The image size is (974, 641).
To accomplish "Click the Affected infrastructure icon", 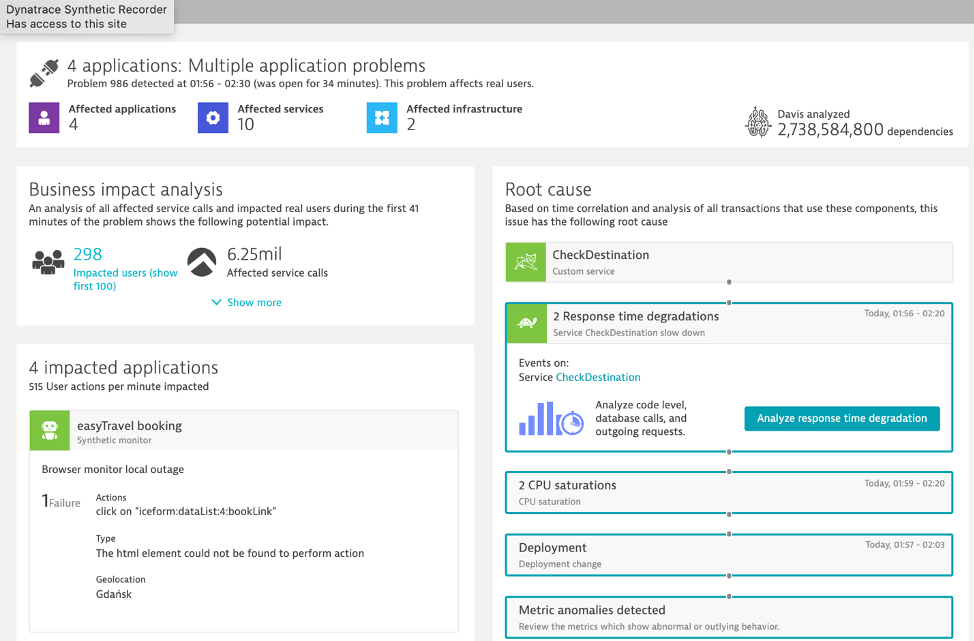I will (382, 117).
